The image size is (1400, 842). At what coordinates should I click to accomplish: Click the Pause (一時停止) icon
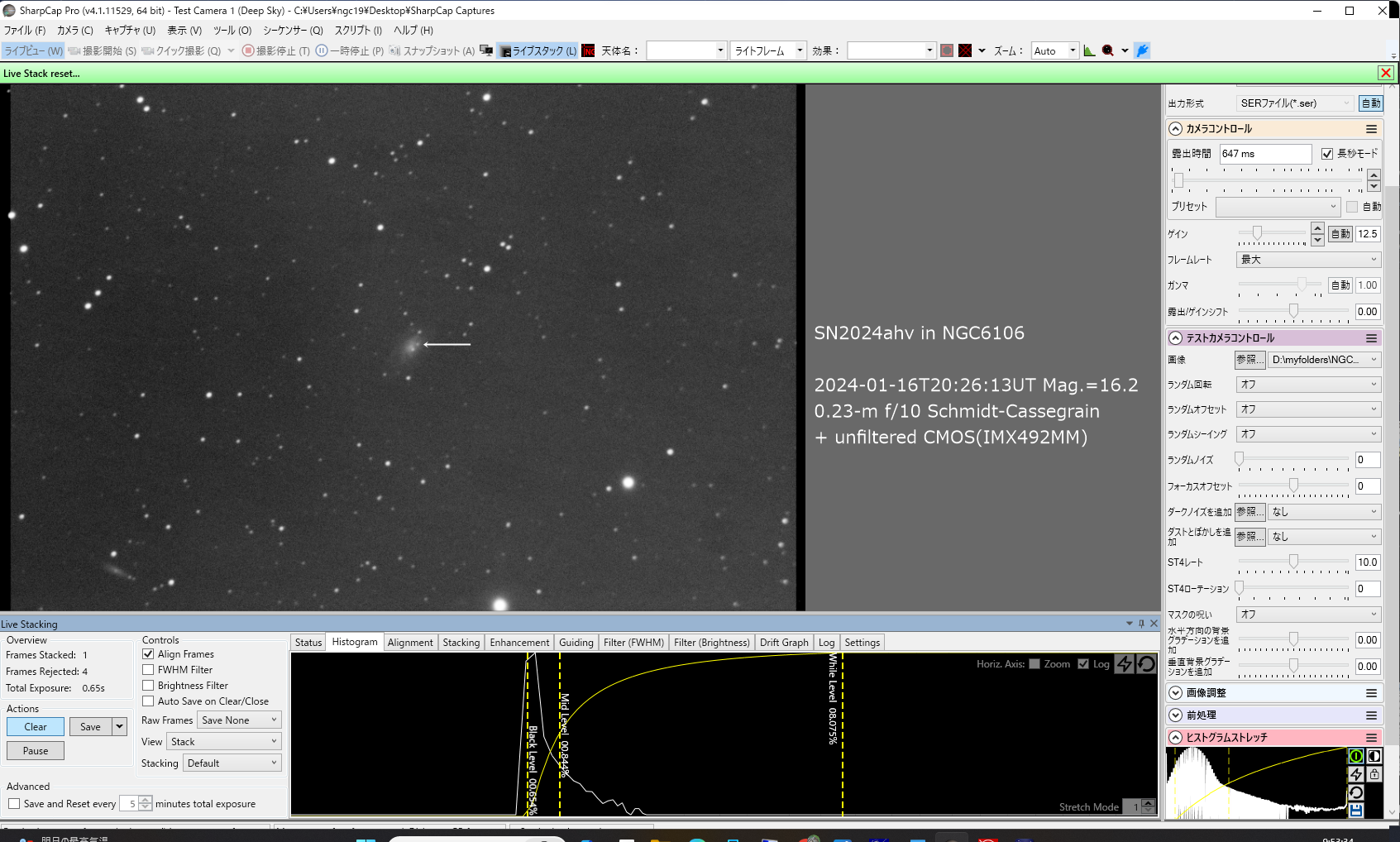coord(322,50)
